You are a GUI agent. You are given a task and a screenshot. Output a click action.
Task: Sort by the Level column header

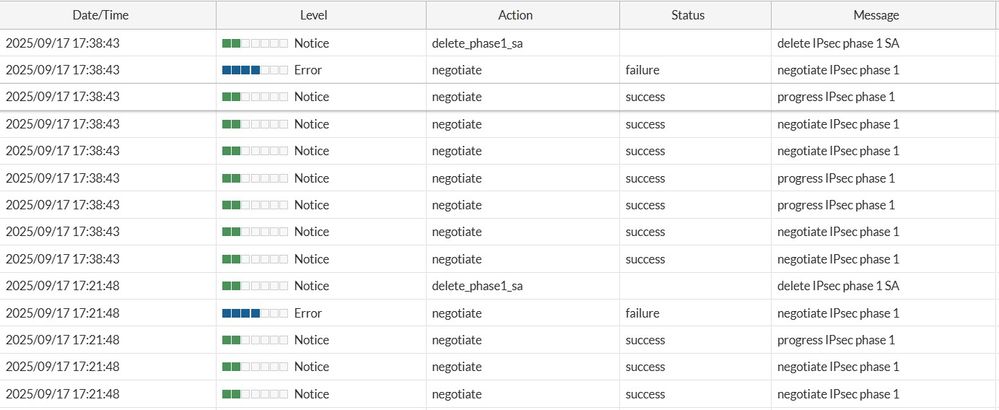pos(320,15)
